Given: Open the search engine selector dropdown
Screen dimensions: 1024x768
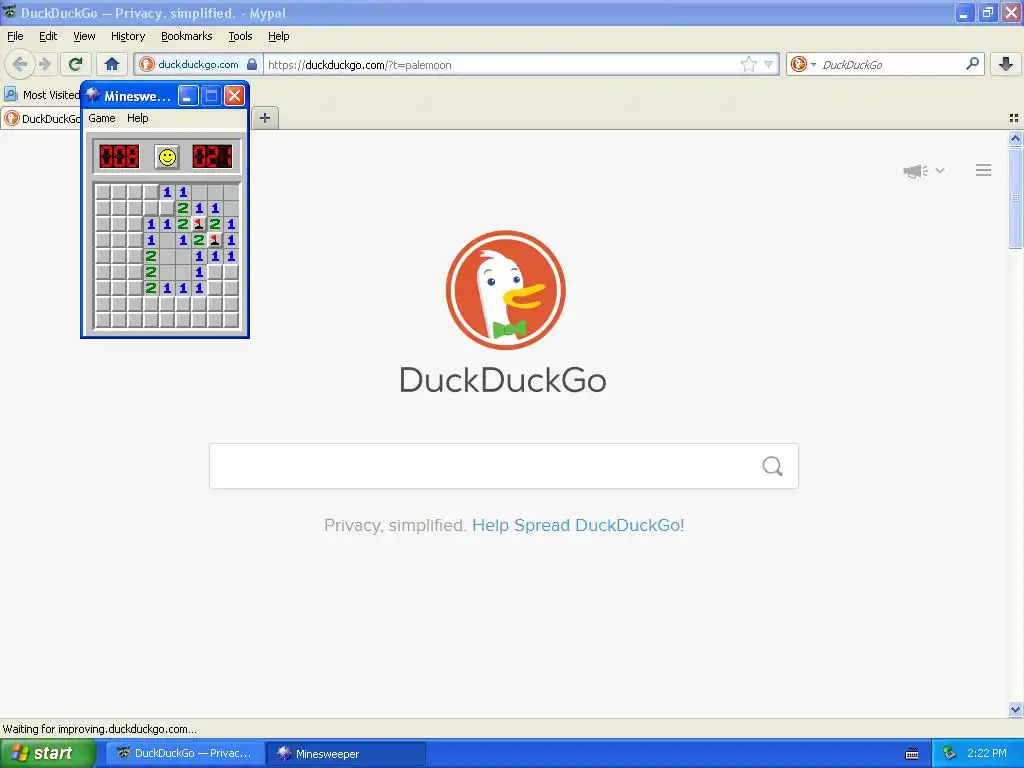Looking at the screenshot, I should click(x=803, y=64).
